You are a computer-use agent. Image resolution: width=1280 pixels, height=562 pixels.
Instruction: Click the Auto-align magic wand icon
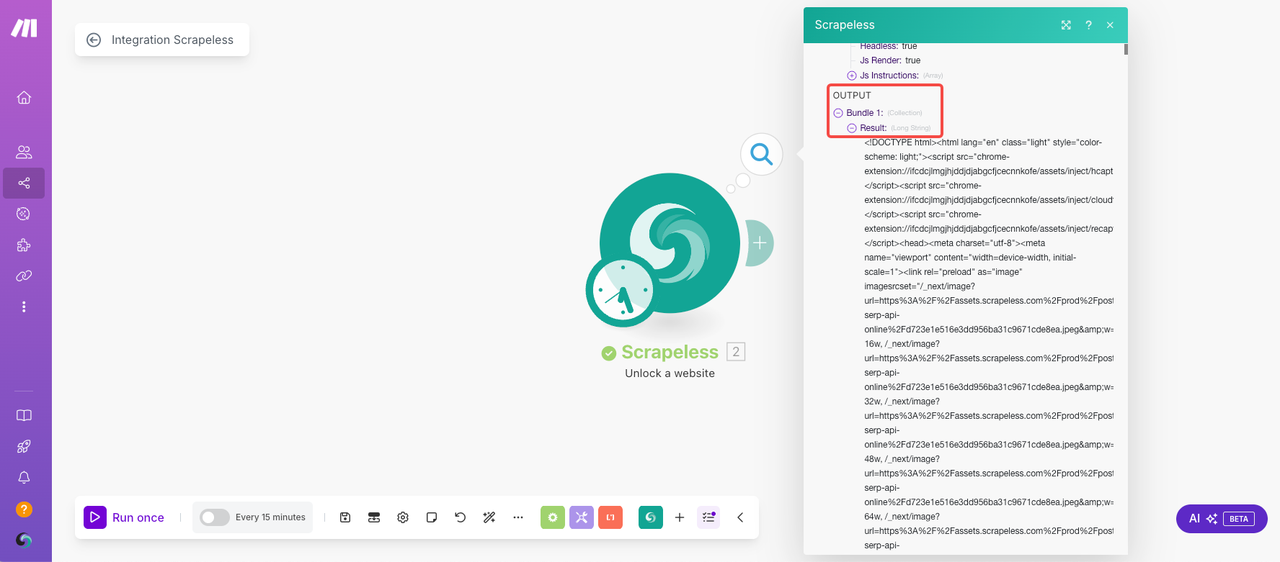click(x=489, y=517)
